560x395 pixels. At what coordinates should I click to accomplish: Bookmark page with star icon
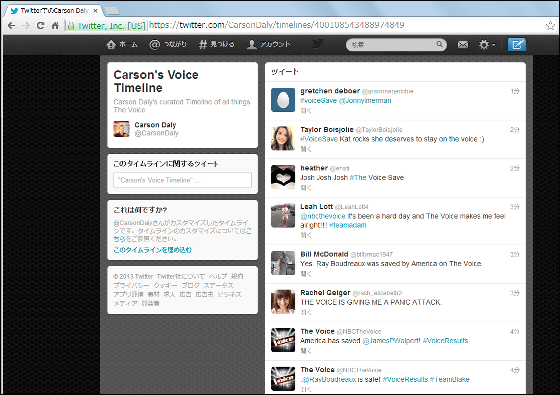(x=550, y=25)
